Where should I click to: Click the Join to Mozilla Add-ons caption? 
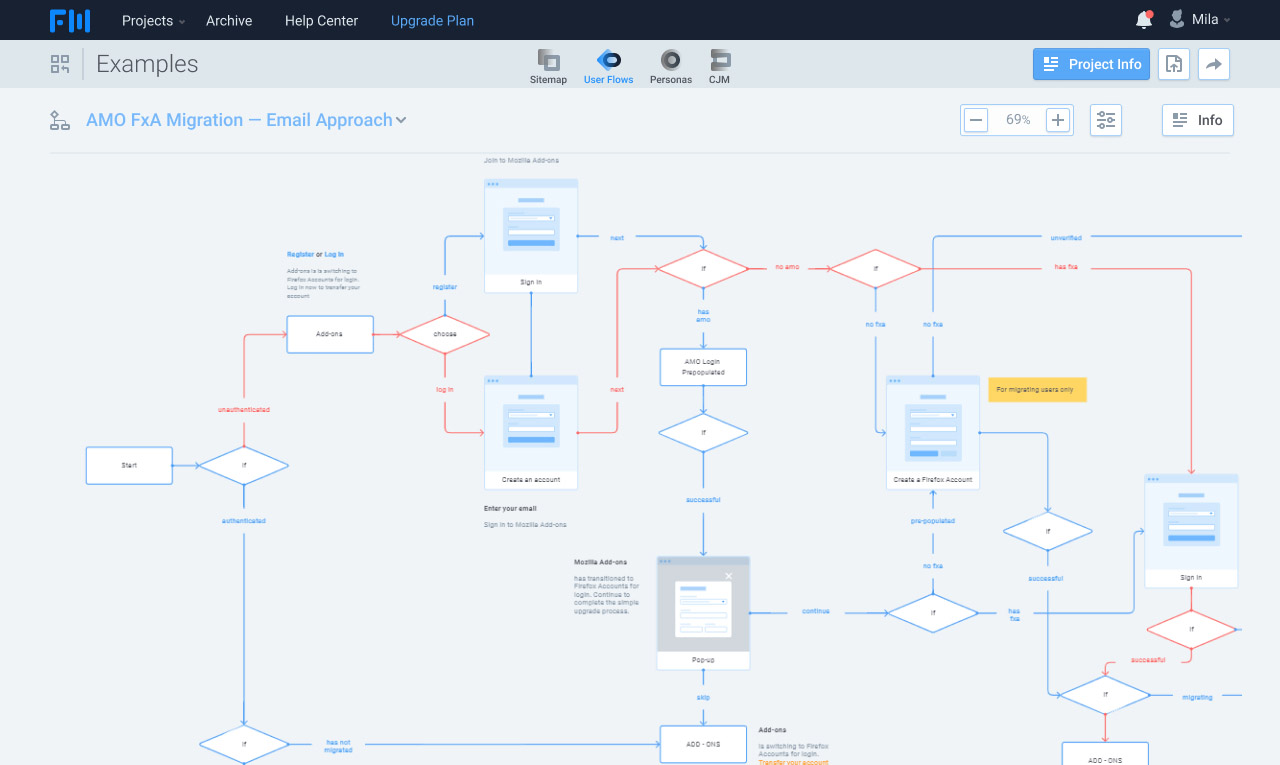521,160
